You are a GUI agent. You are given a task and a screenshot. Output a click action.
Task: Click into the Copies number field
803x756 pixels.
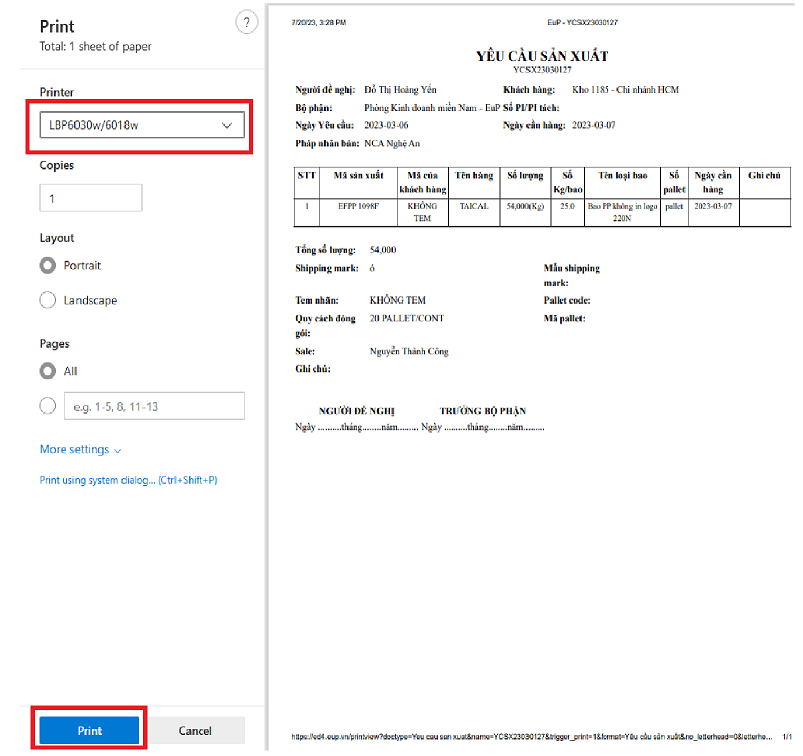(x=91, y=198)
